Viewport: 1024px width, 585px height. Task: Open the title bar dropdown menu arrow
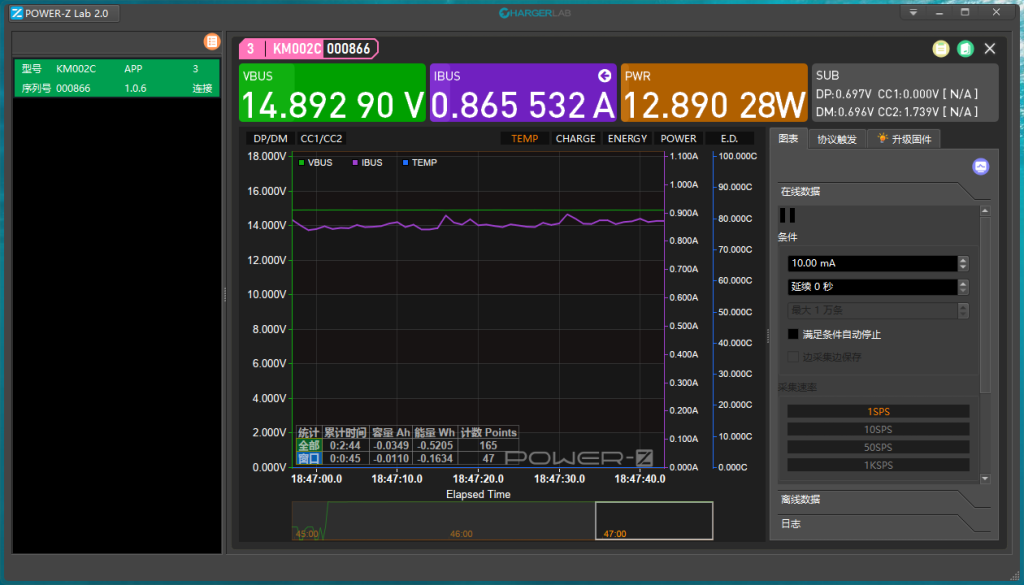click(x=914, y=12)
